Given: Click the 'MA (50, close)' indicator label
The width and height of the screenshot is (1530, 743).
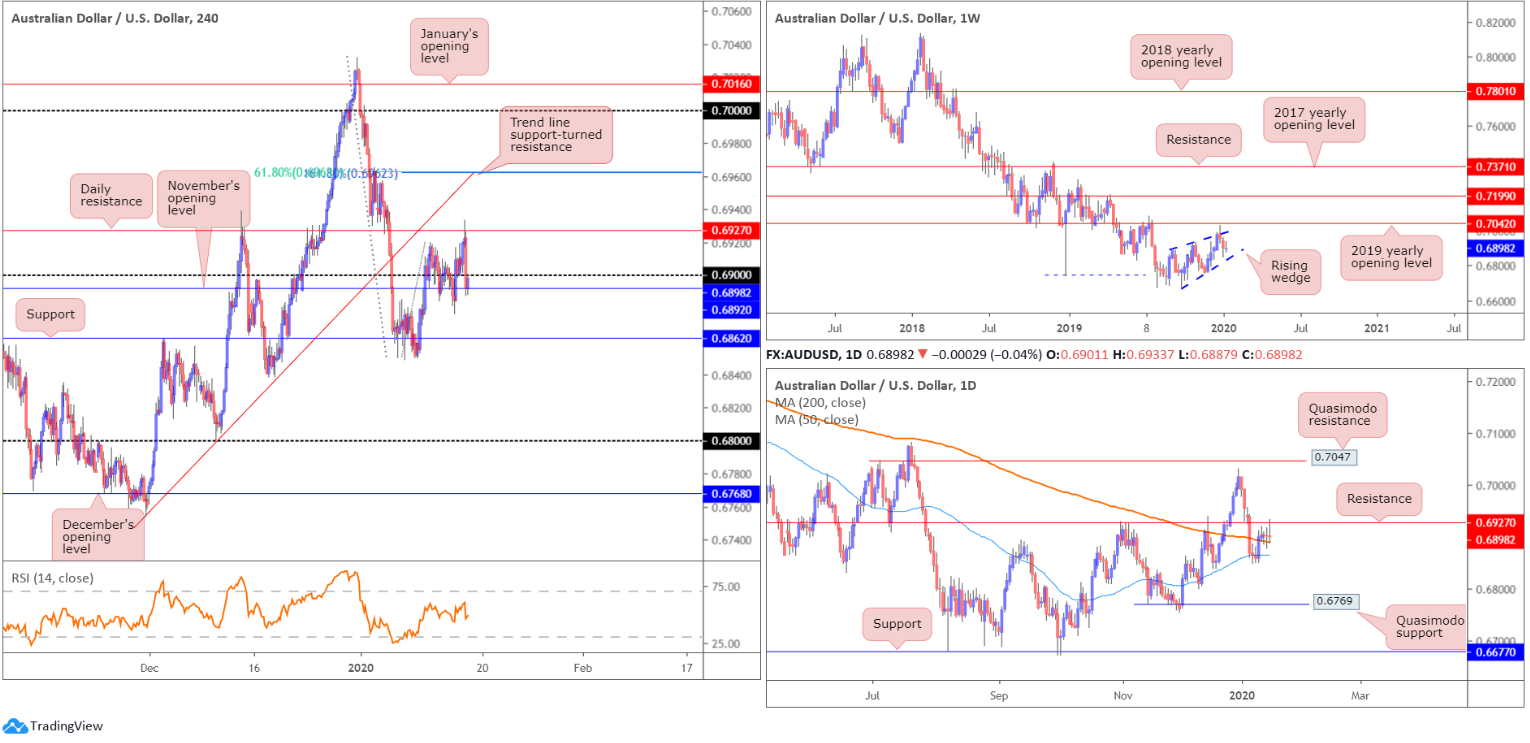Looking at the screenshot, I should 817,420.
